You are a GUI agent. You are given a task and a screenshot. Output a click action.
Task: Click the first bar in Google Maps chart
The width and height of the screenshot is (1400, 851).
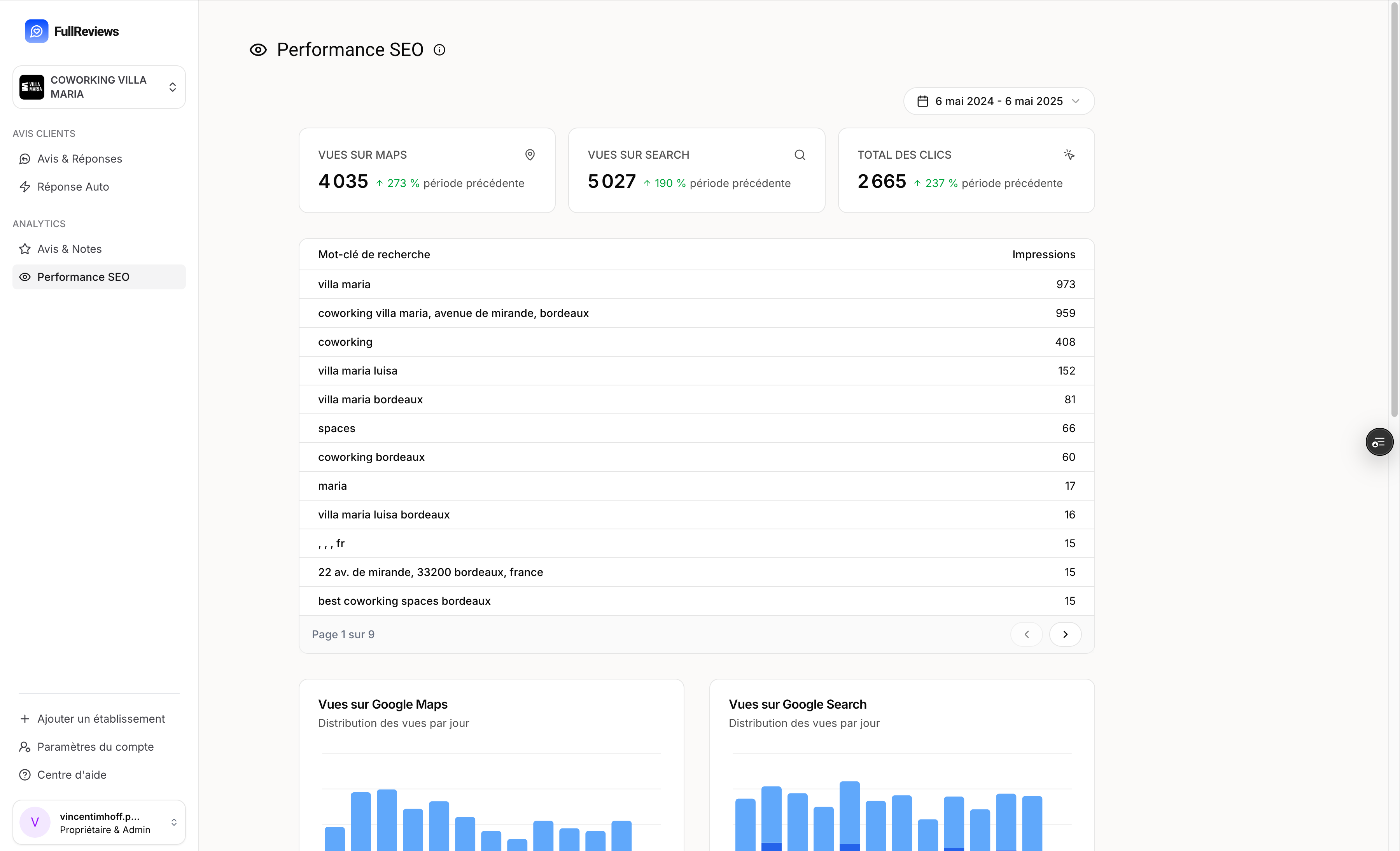point(335,839)
